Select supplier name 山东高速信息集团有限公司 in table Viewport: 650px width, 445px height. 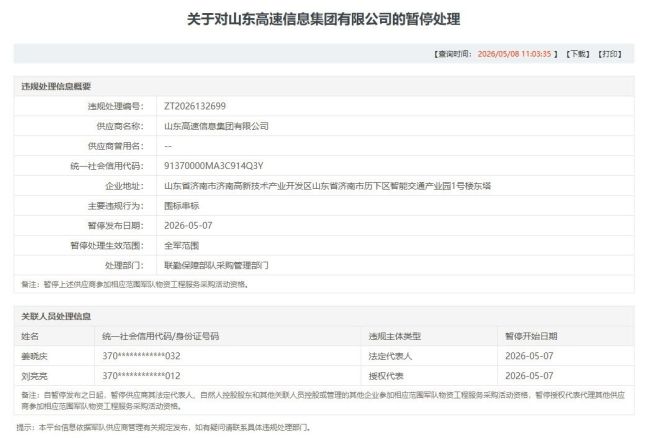click(x=216, y=126)
